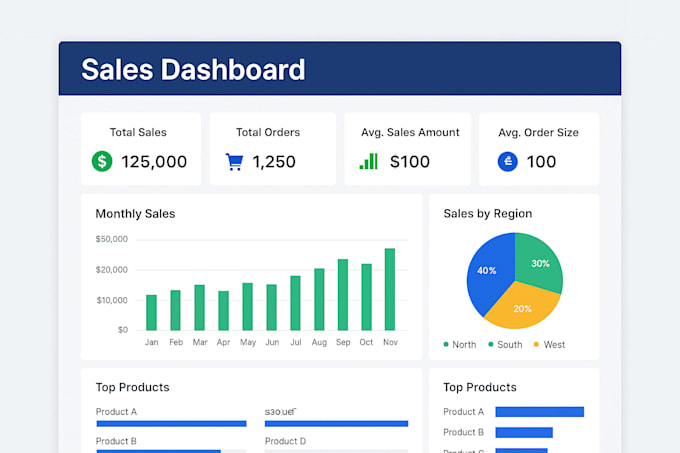
Task: Click the dot beside the North legend entry
Action: click(x=446, y=344)
